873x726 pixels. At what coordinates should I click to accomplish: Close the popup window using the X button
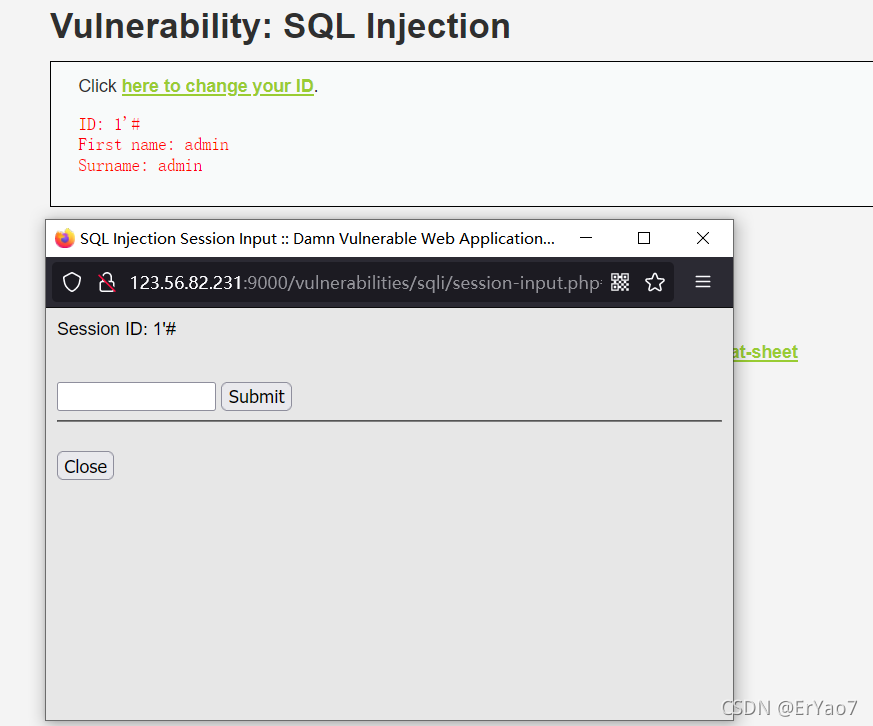703,238
